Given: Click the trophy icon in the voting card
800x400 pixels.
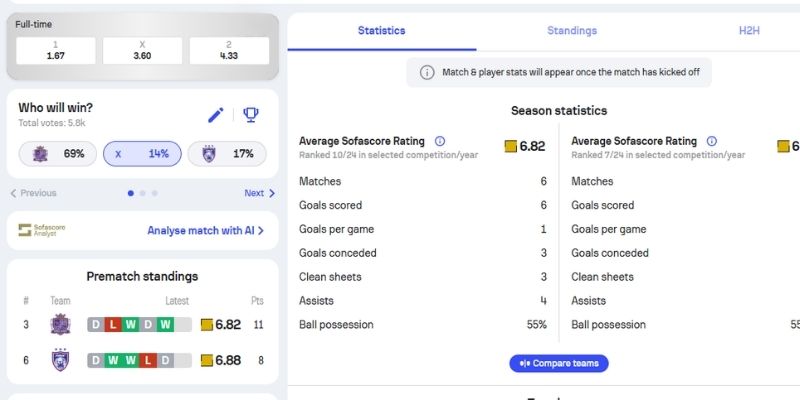Looking at the screenshot, I should pyautogui.click(x=251, y=115).
